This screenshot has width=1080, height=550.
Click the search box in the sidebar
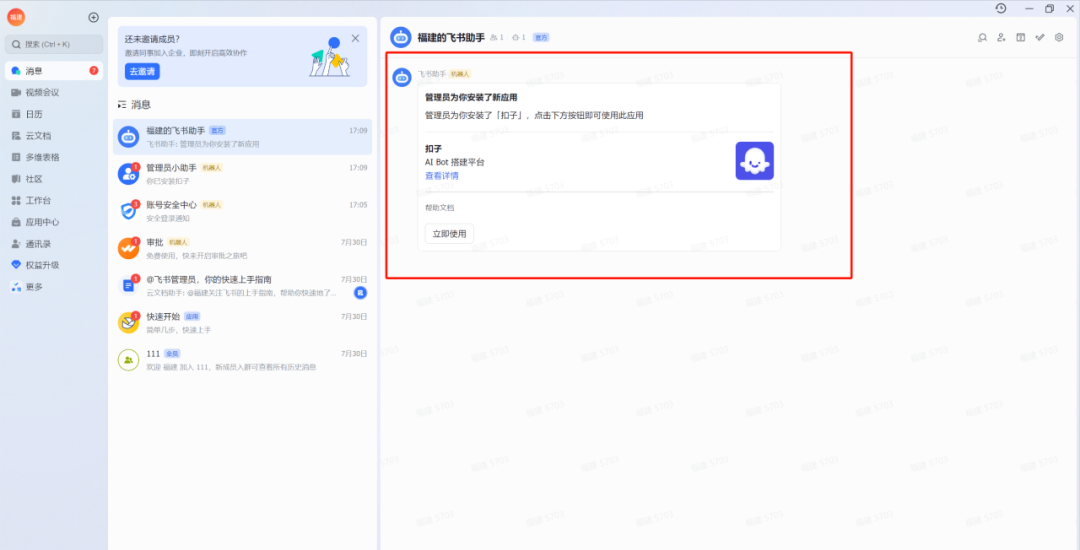[54, 44]
